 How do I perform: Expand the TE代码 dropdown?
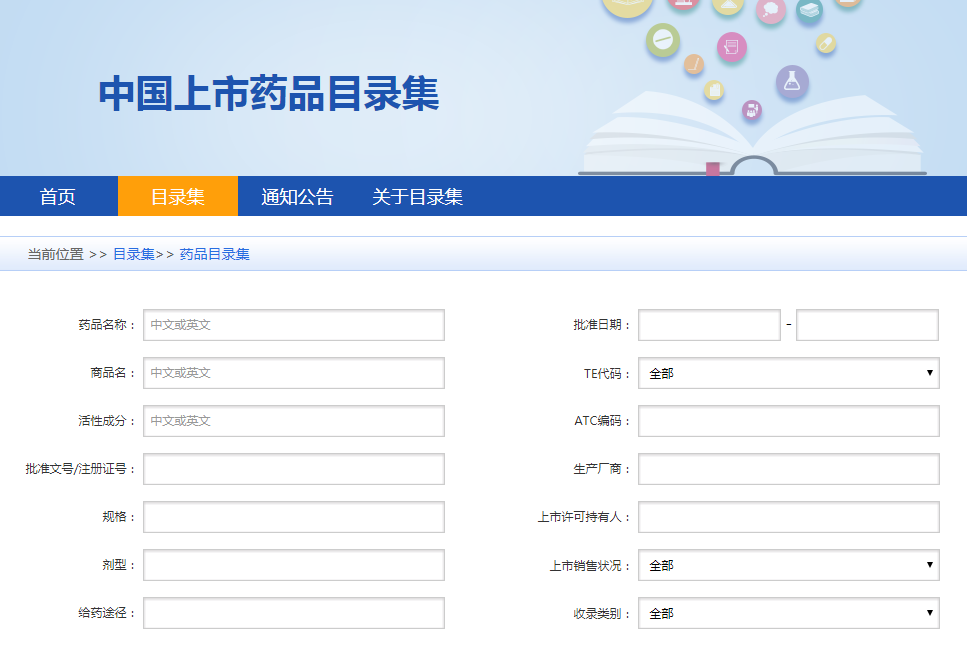(x=789, y=373)
